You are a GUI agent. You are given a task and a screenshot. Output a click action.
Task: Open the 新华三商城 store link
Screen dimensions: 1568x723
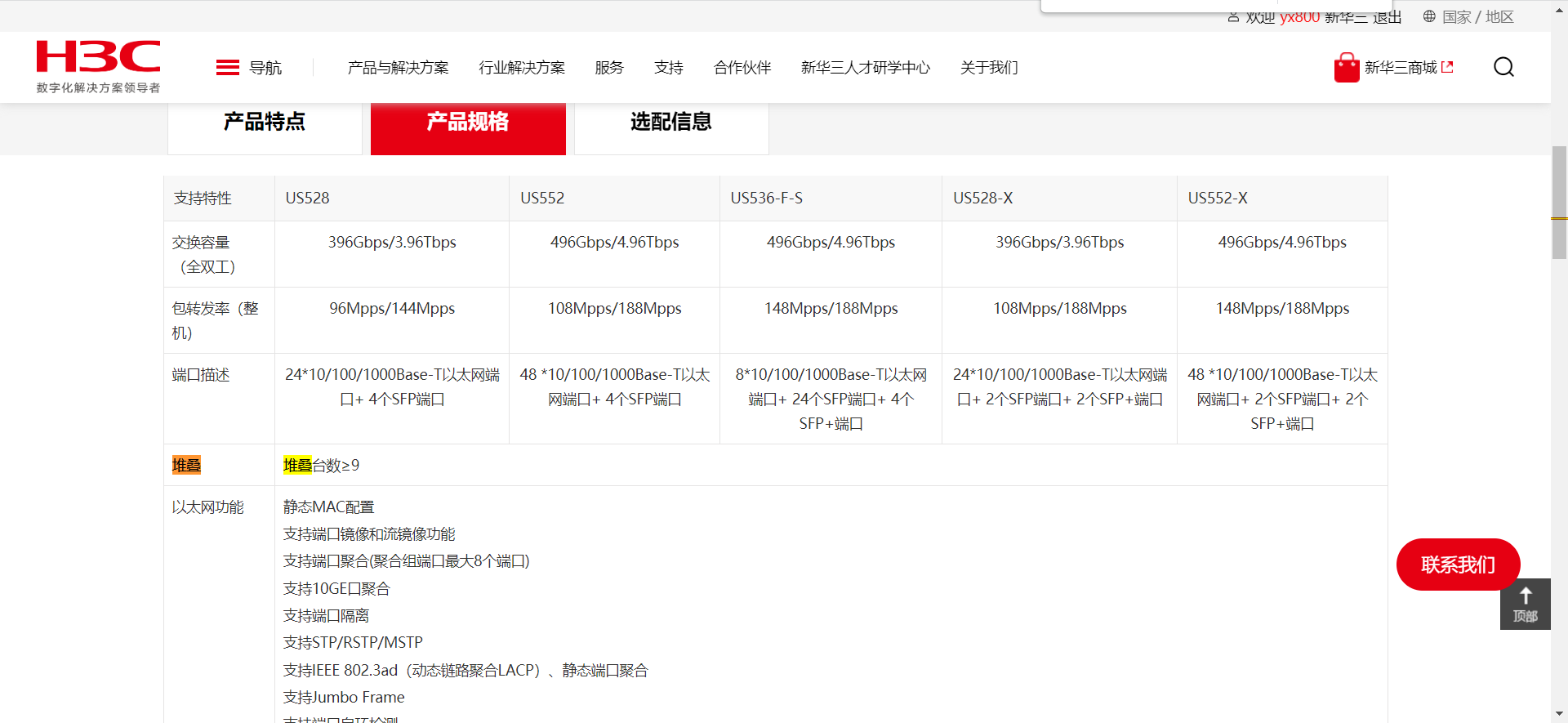pyautogui.click(x=1401, y=68)
